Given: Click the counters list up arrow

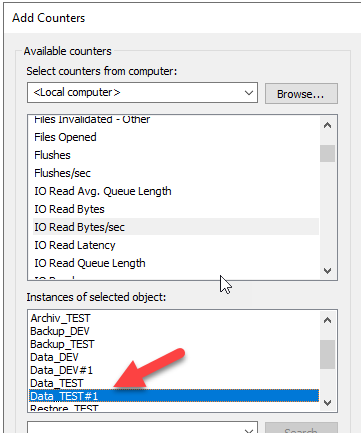Looking at the screenshot, I should click(328, 125).
